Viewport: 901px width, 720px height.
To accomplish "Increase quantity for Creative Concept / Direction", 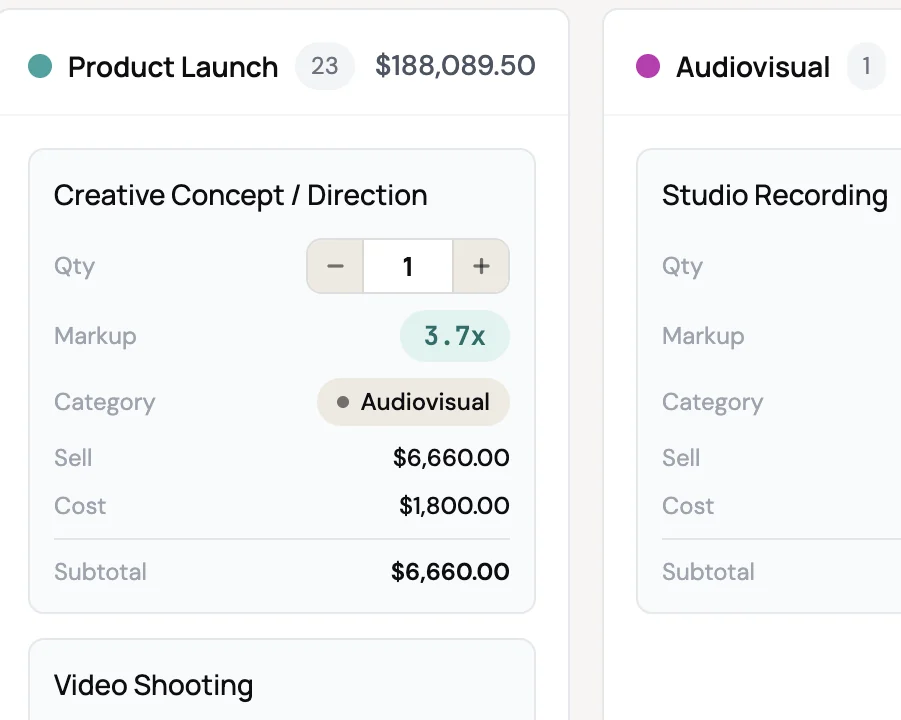I will [x=481, y=266].
